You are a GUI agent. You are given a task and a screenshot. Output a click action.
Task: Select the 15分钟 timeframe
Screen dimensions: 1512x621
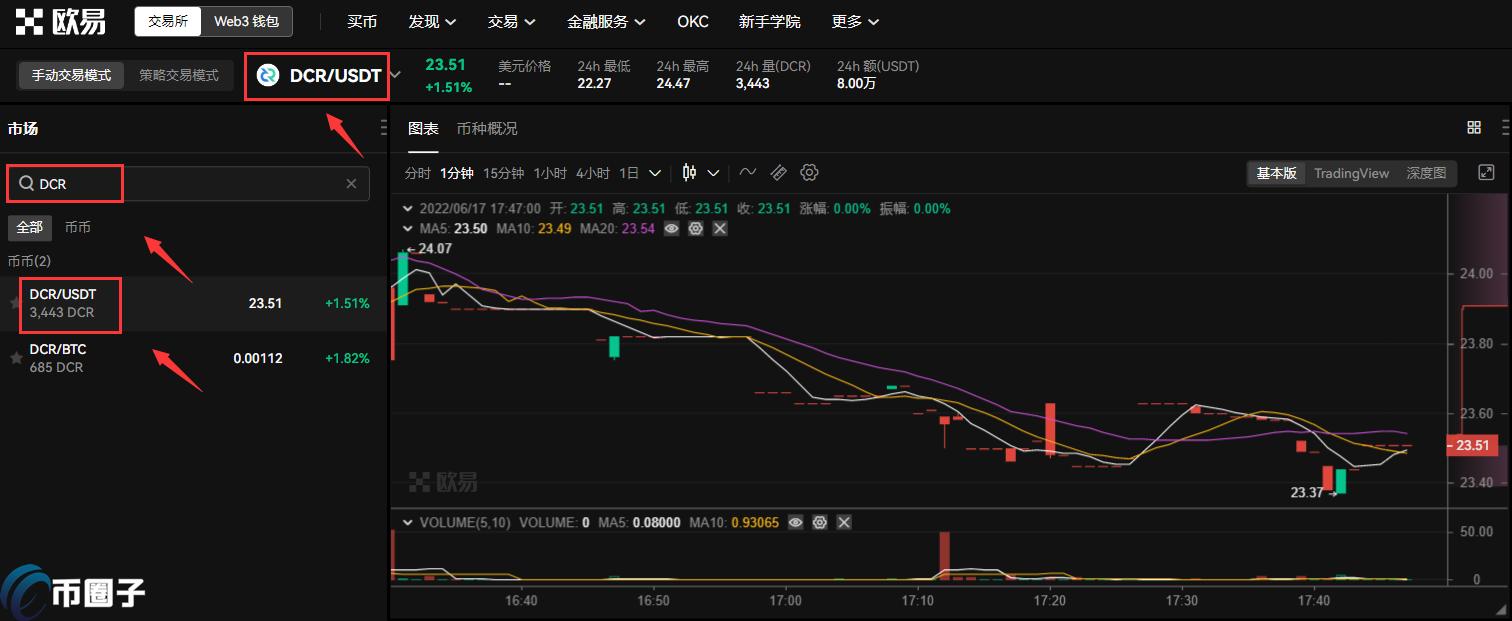[503, 173]
